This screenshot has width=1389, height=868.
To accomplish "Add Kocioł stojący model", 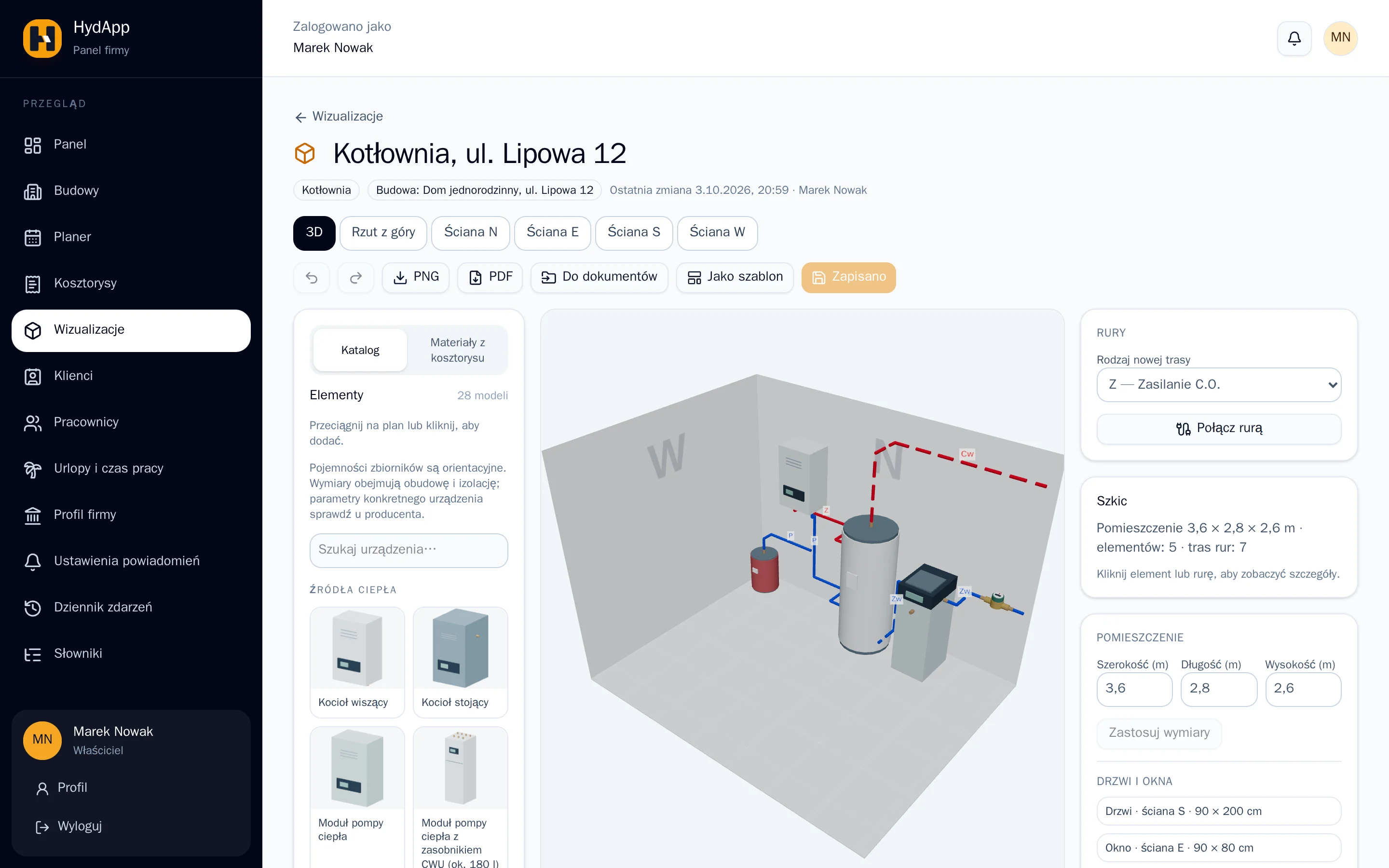I will tap(460, 663).
